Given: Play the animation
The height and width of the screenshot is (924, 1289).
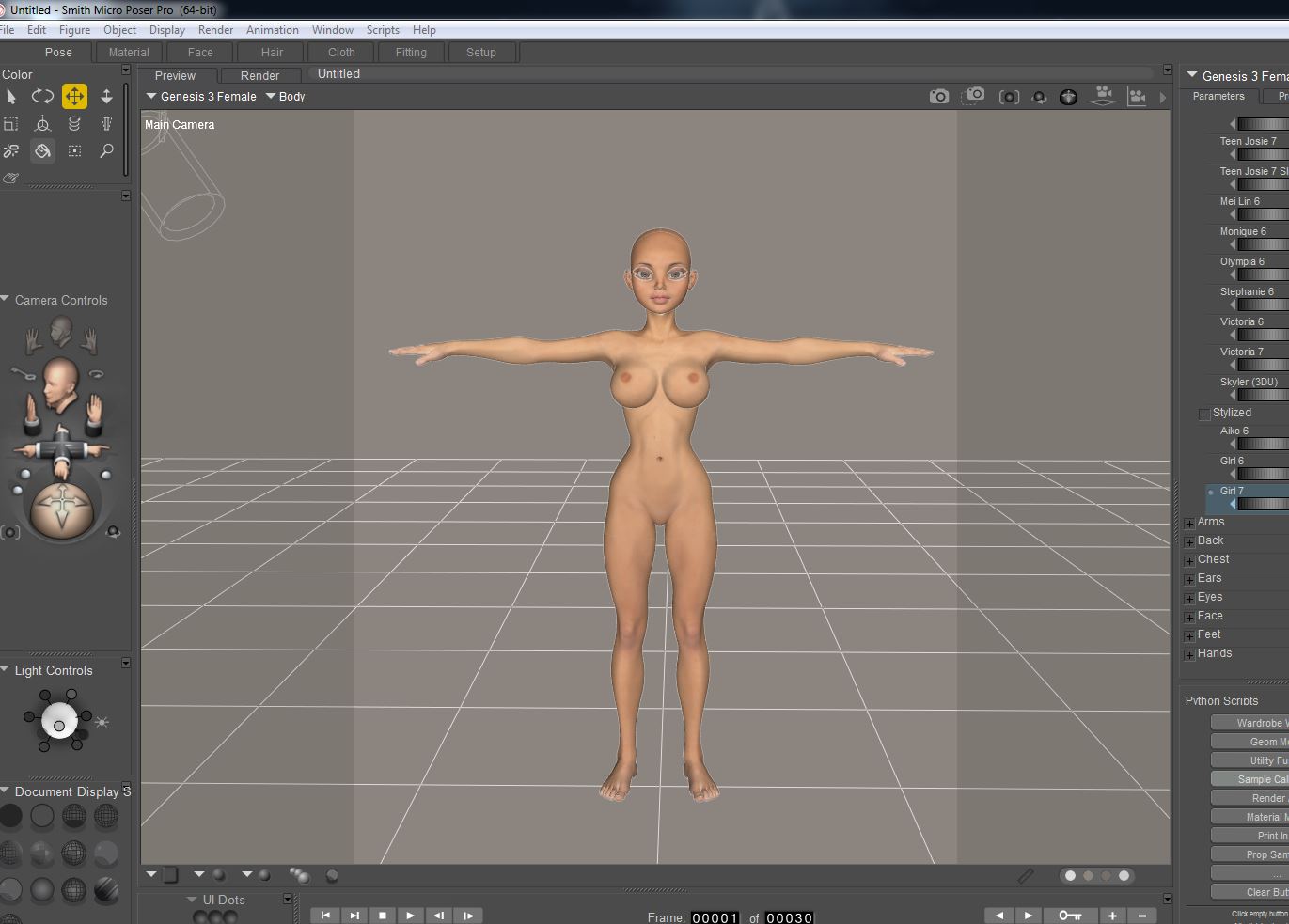Looking at the screenshot, I should click(410, 916).
